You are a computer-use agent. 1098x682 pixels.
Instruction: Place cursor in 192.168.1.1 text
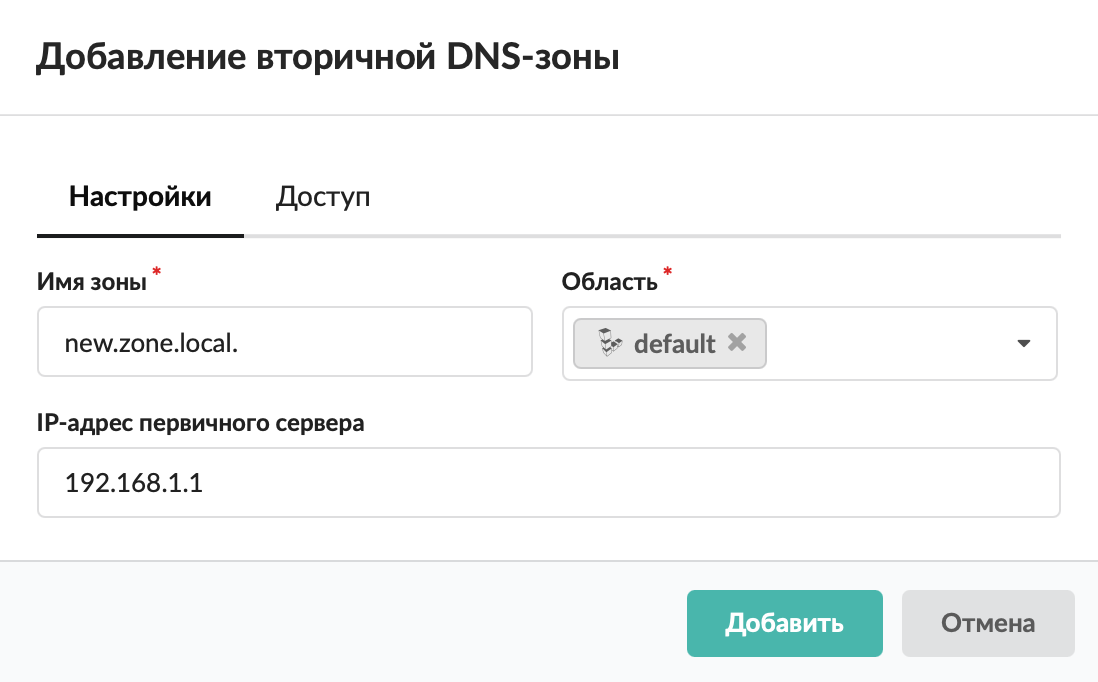(x=125, y=484)
